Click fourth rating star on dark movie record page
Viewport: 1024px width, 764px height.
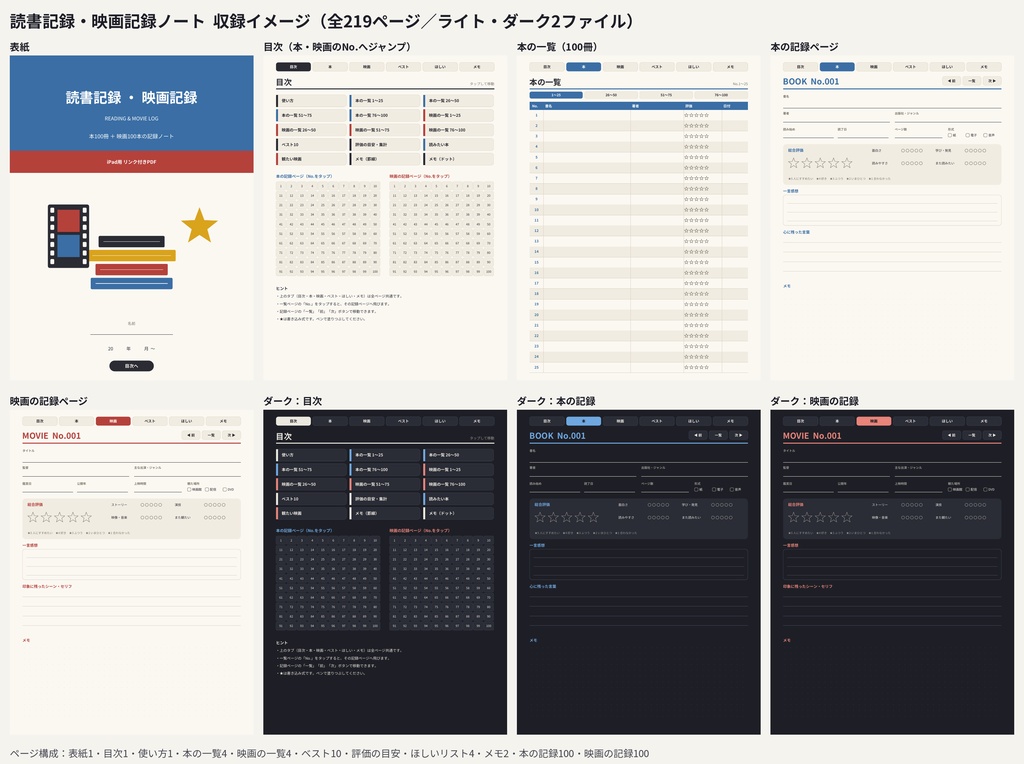click(x=833, y=517)
